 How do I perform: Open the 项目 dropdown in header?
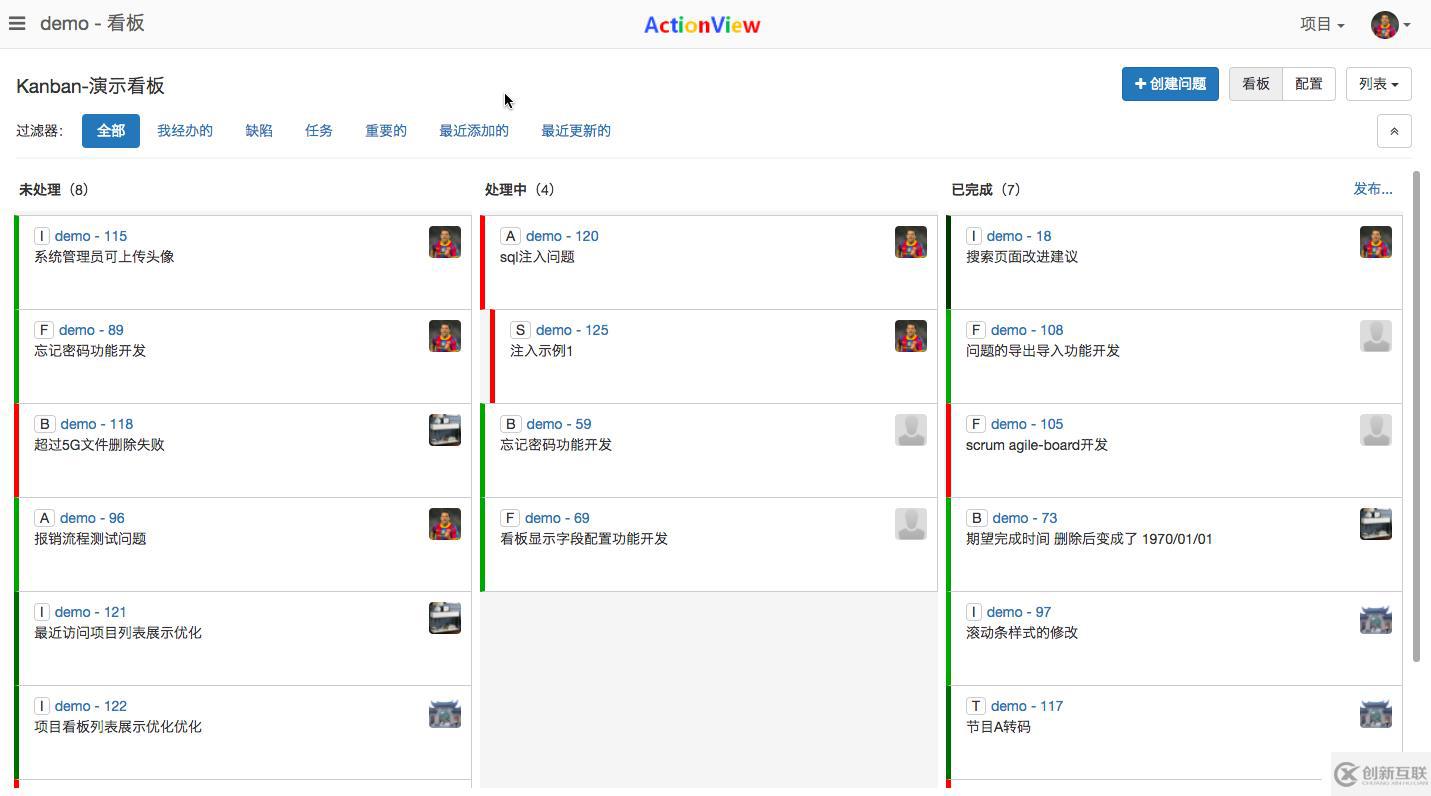click(1322, 24)
